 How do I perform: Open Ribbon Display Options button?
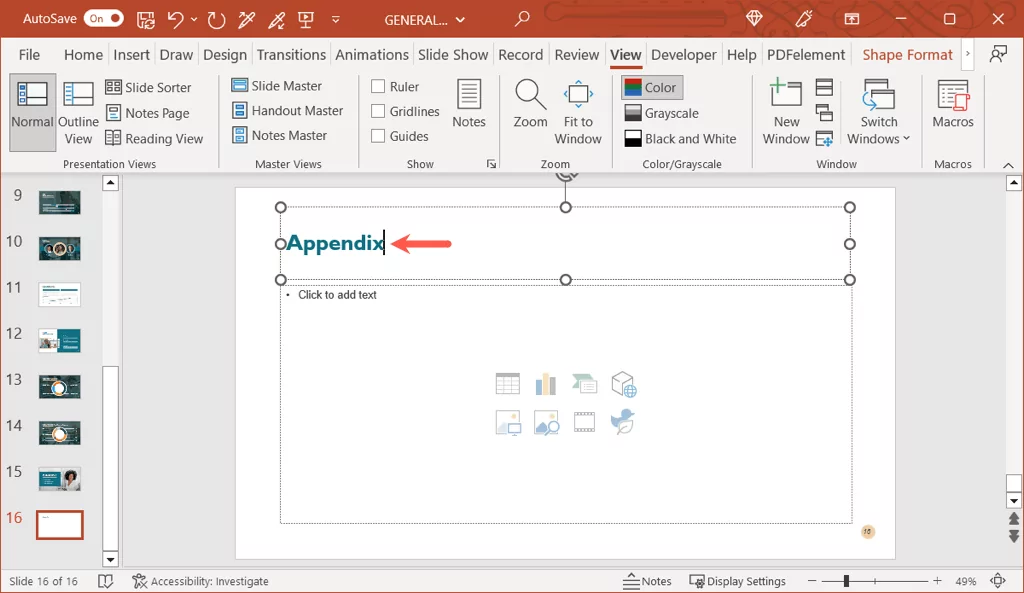click(852, 19)
